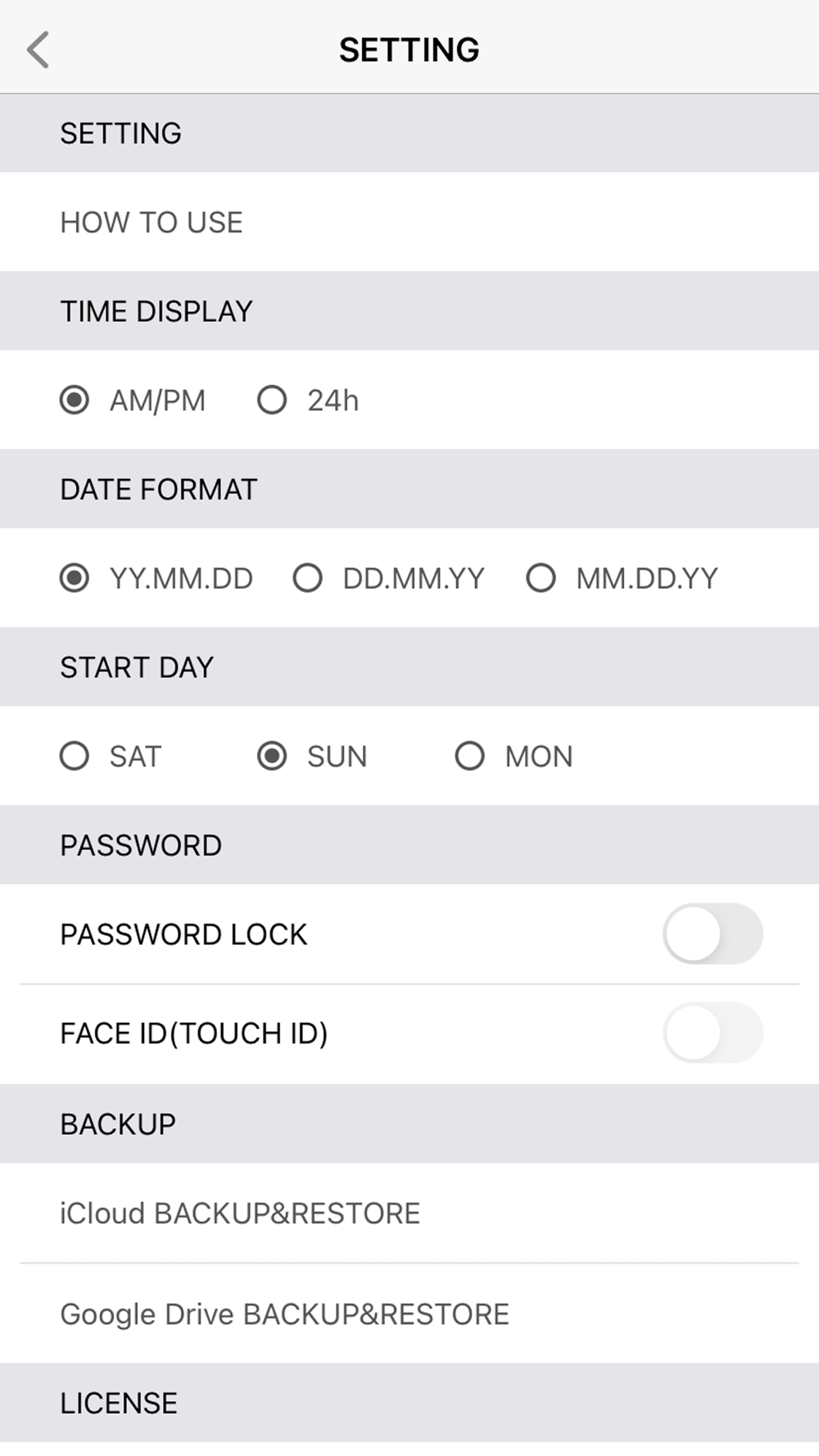
Task: Open Google Drive BACKUP&RESTORE
Action: [x=409, y=1314]
